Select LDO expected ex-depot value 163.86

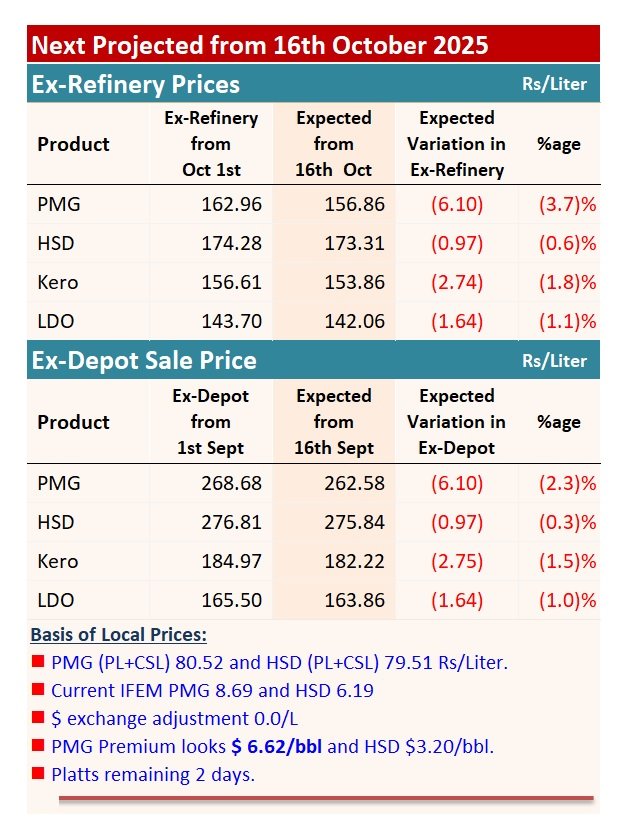click(354, 600)
